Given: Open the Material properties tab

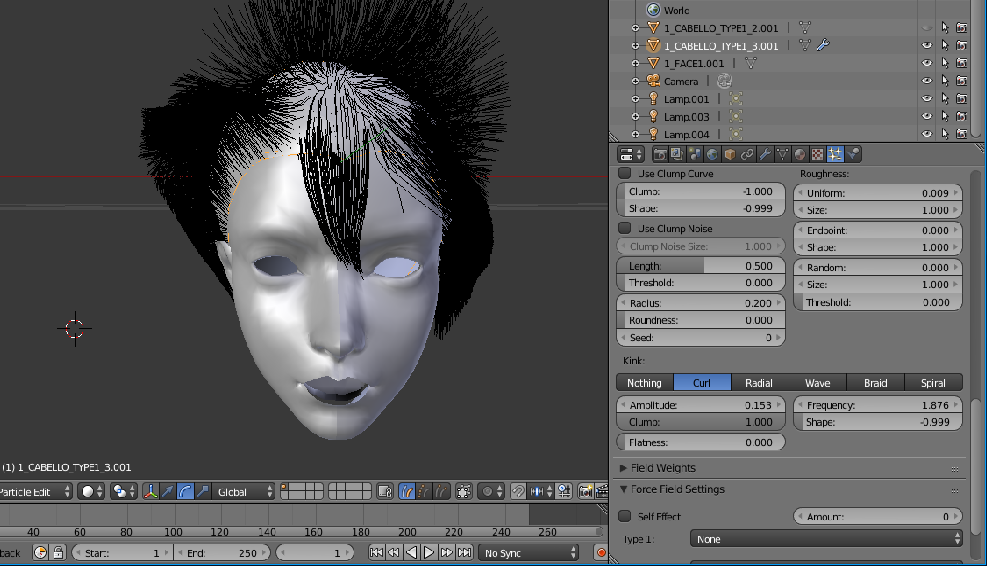Looking at the screenshot, I should pos(800,154).
